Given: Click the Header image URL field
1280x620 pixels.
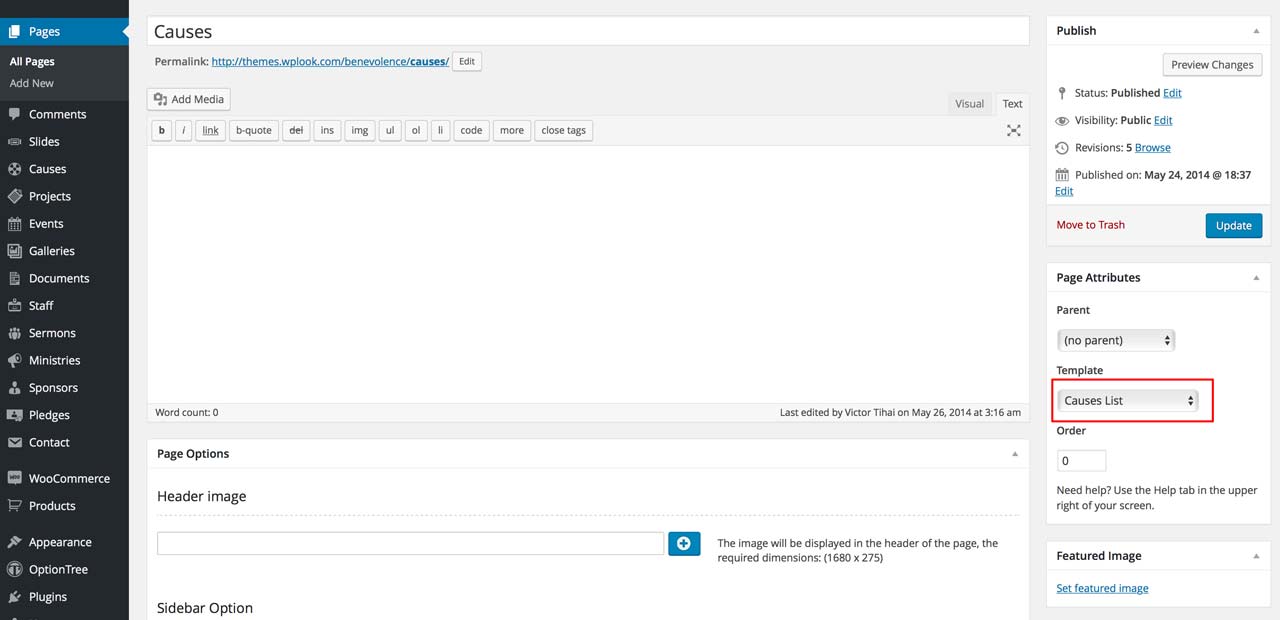Looking at the screenshot, I should pyautogui.click(x=411, y=543).
